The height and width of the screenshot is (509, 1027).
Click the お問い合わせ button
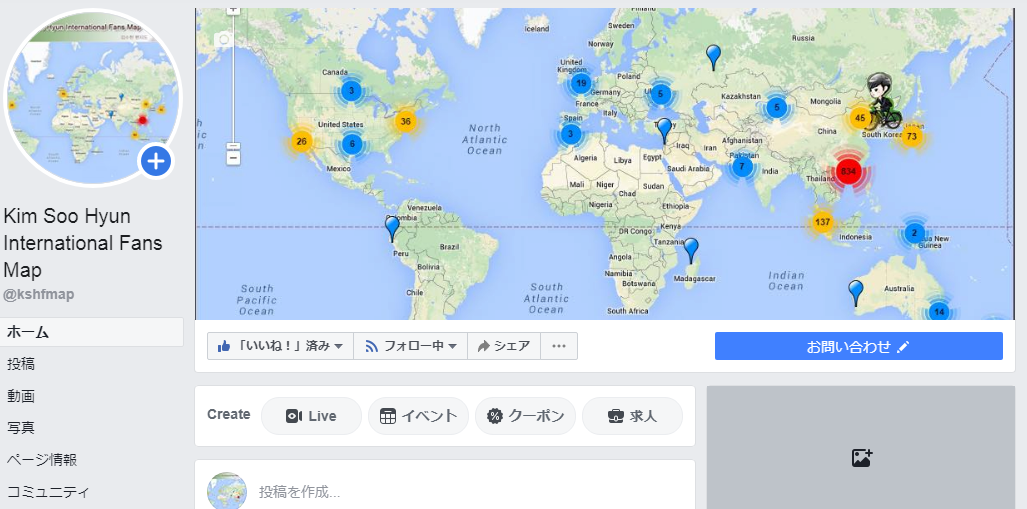click(859, 346)
